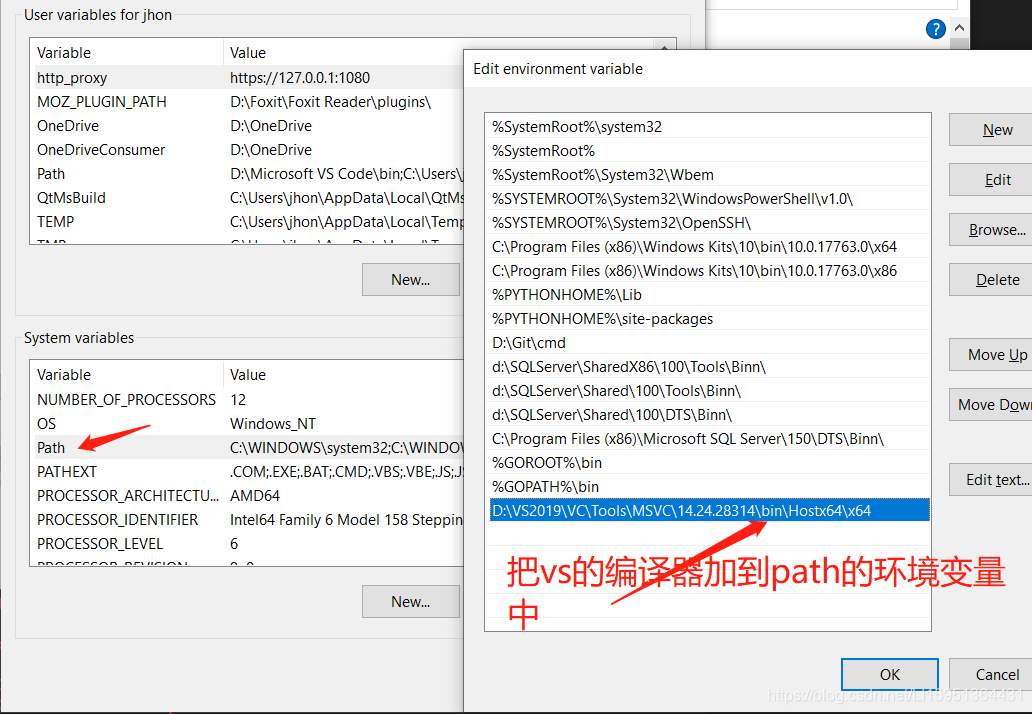
Task: Select the PROCESSOR_LEVEL system variable row
Action: tap(247, 544)
